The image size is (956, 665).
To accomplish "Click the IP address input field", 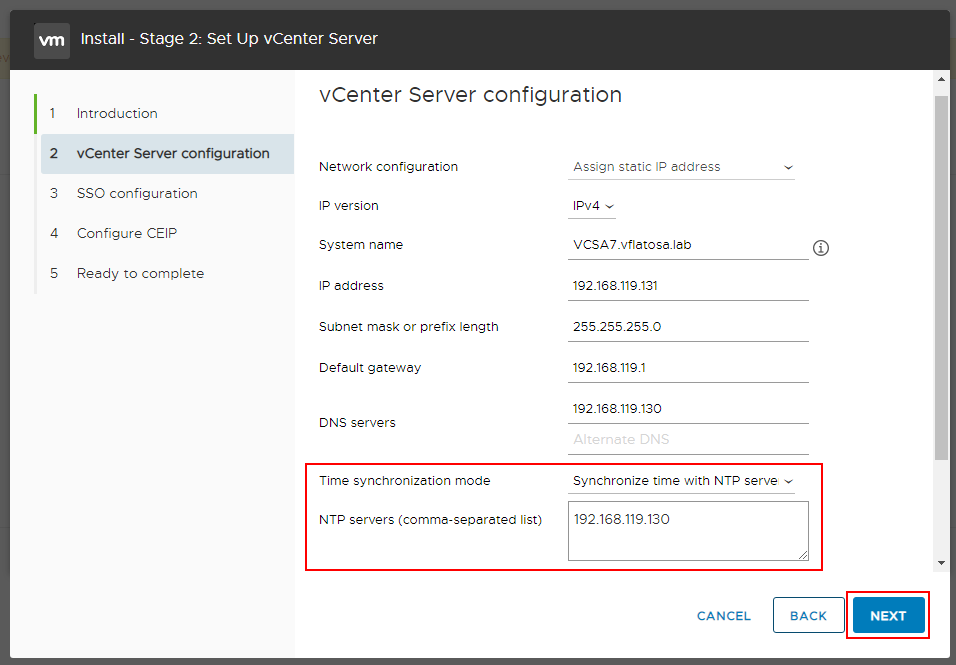I will pyautogui.click(x=688, y=286).
